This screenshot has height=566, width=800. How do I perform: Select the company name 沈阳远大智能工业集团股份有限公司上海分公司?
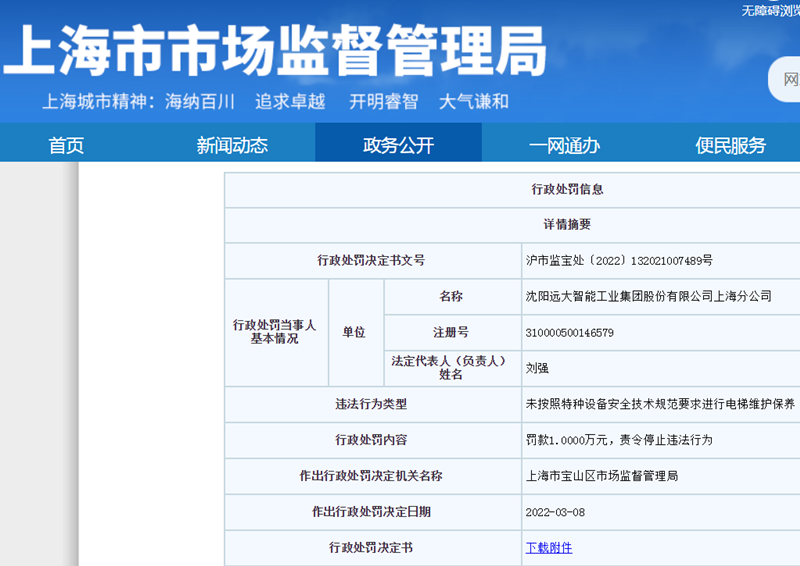click(x=648, y=297)
